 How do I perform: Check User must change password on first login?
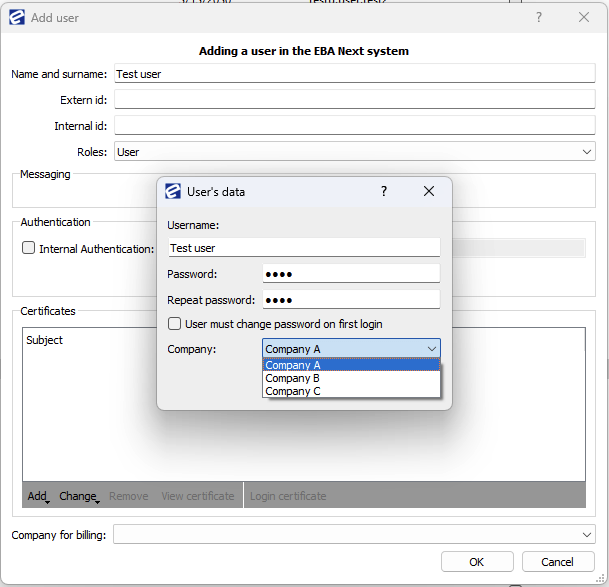tap(175, 324)
